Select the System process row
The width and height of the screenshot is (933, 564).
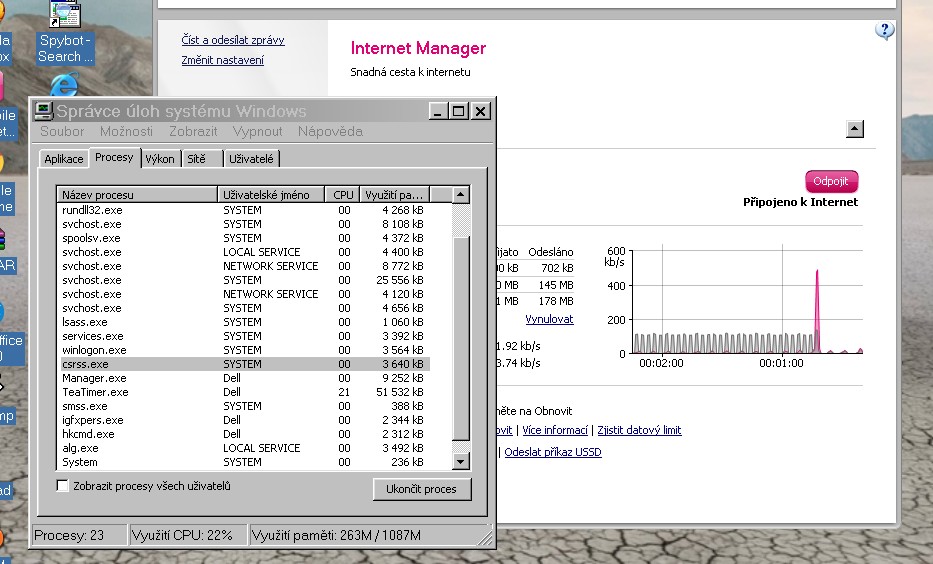(243, 462)
